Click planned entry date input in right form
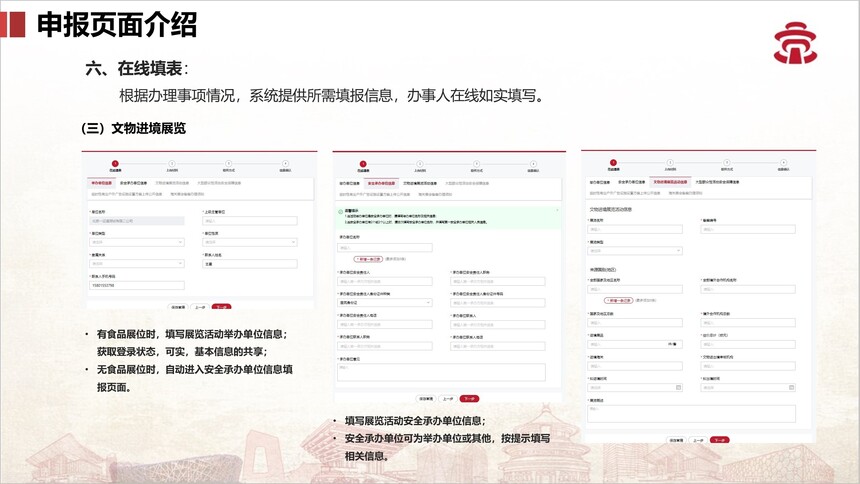Screen dimensions: 860x484 click(635, 387)
